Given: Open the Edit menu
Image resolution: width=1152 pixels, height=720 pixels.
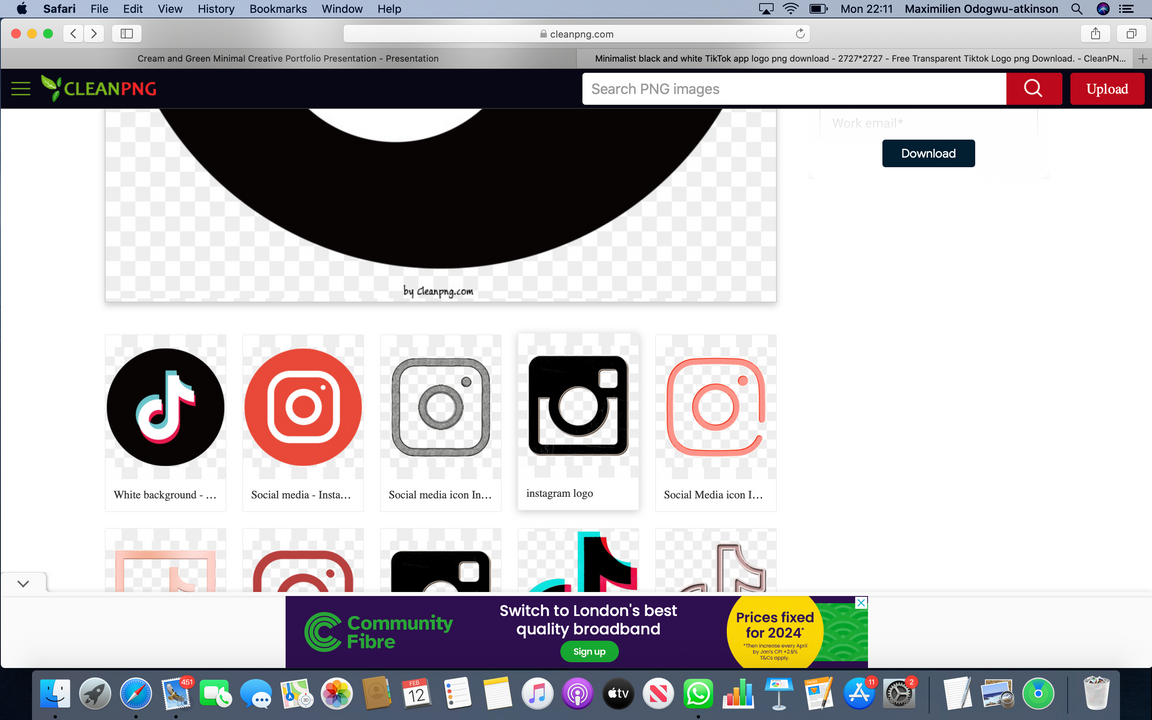Looking at the screenshot, I should click(133, 9).
